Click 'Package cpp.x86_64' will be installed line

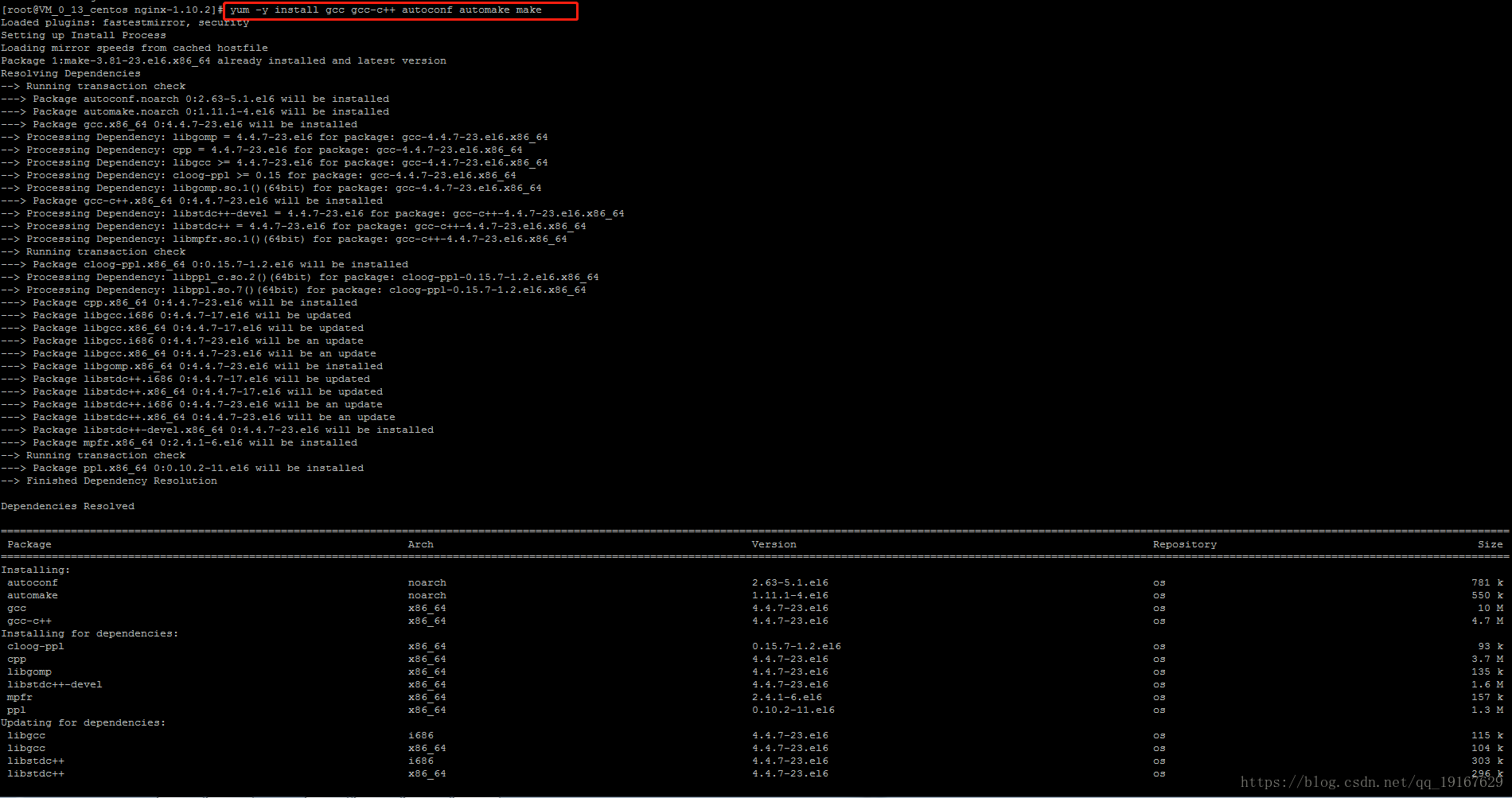click(x=179, y=303)
